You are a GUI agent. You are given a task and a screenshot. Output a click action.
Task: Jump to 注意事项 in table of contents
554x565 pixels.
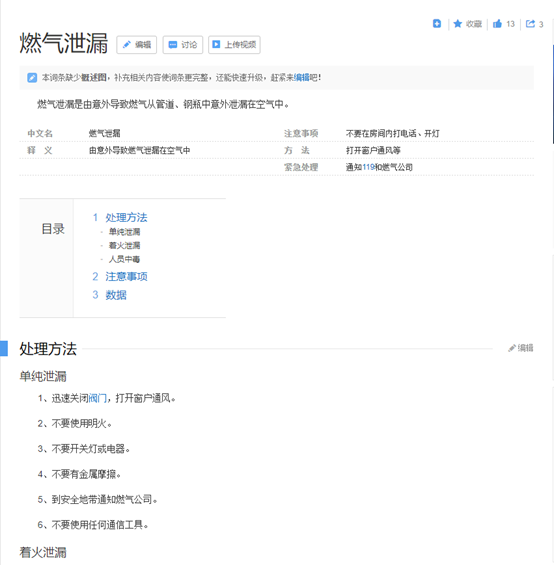(x=126, y=276)
